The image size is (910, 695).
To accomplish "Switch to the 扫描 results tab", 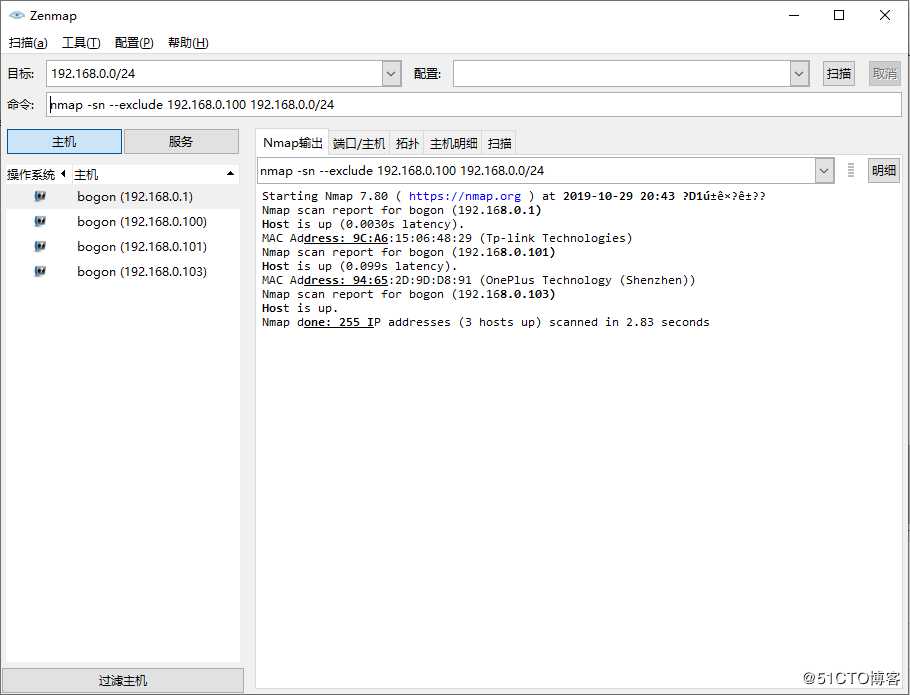I will (499, 143).
